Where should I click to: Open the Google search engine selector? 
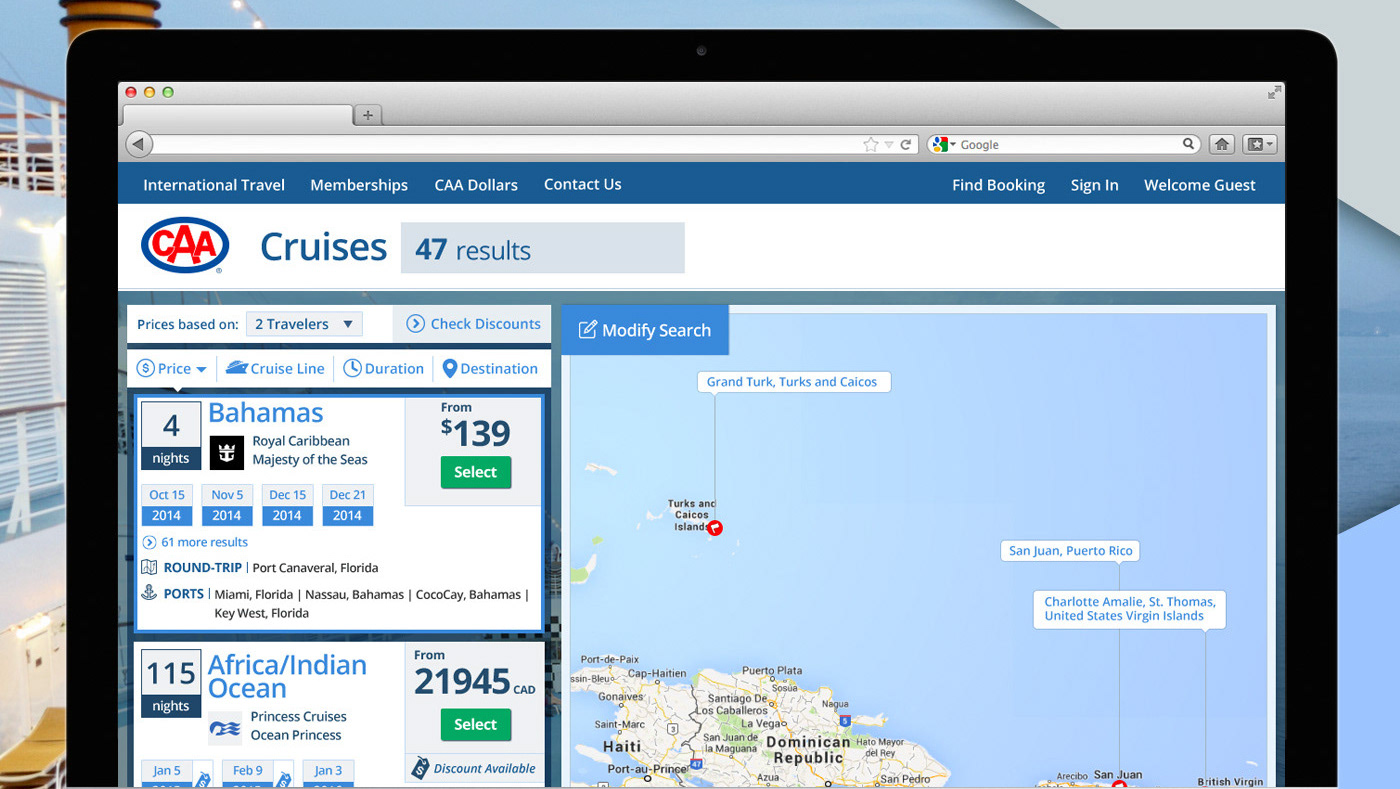[x=943, y=144]
